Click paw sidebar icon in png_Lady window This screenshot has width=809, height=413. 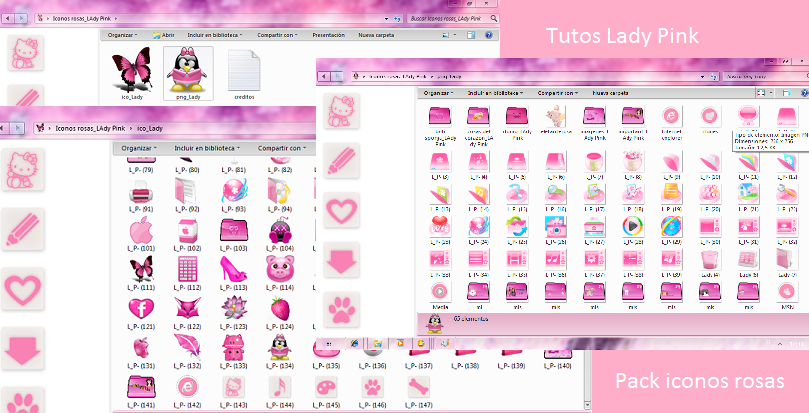(x=341, y=310)
